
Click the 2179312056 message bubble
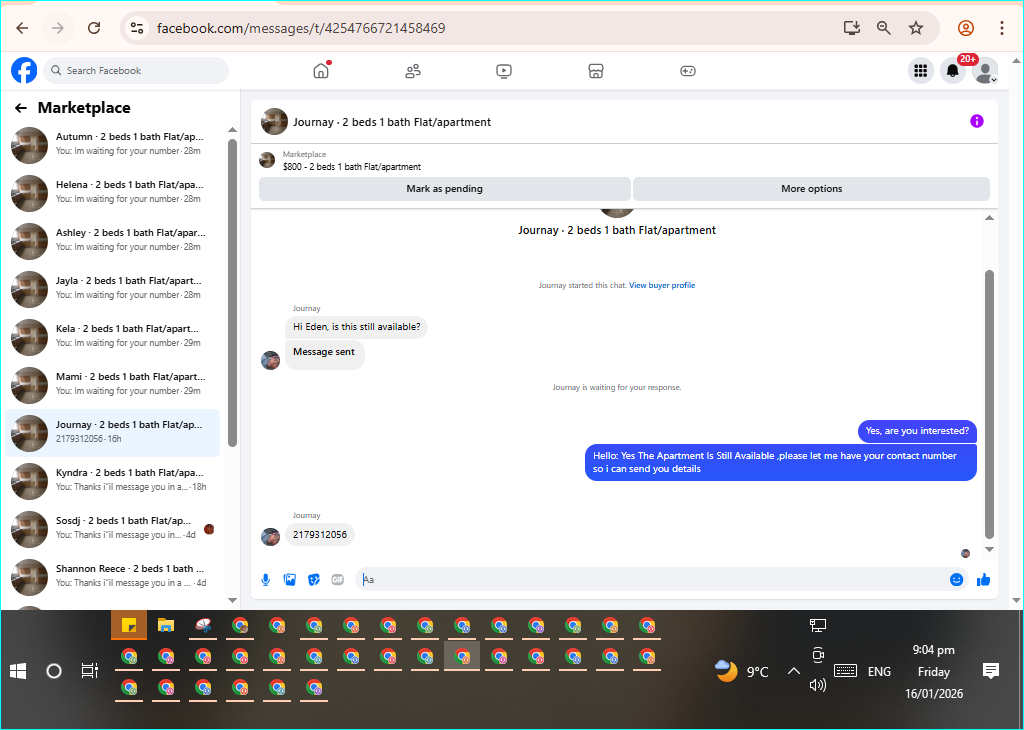click(x=320, y=535)
